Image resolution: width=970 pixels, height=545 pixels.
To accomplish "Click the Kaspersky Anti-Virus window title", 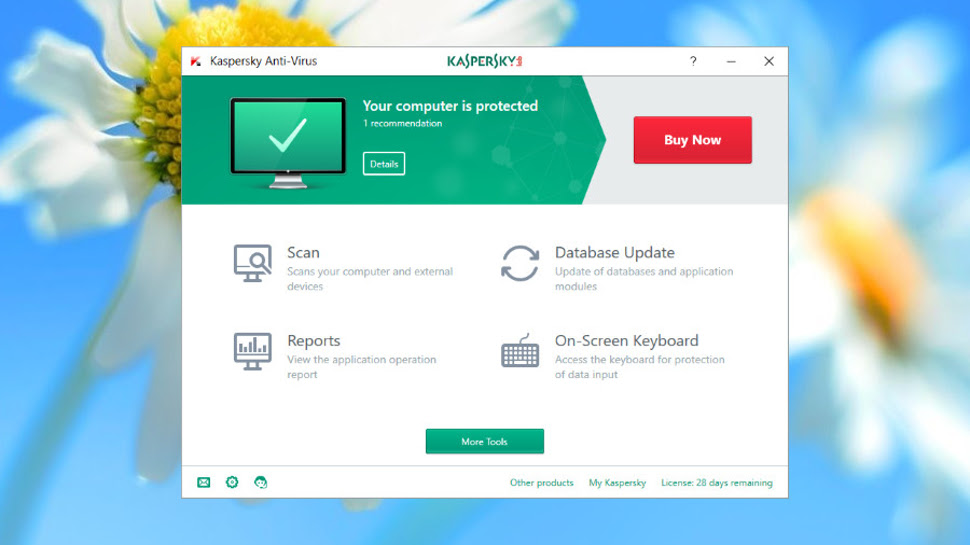I will 263,61.
